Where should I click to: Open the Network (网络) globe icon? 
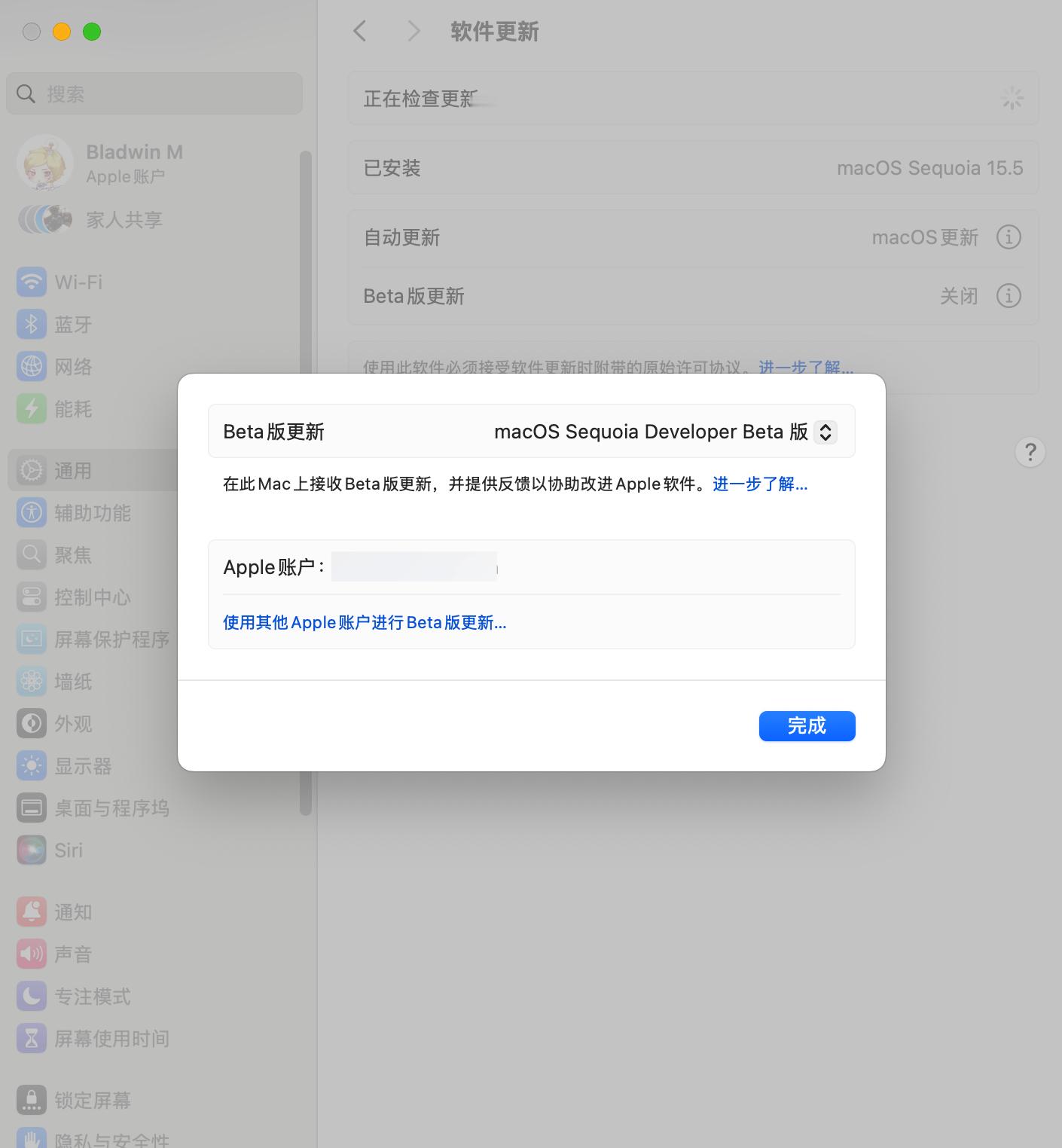[31, 367]
